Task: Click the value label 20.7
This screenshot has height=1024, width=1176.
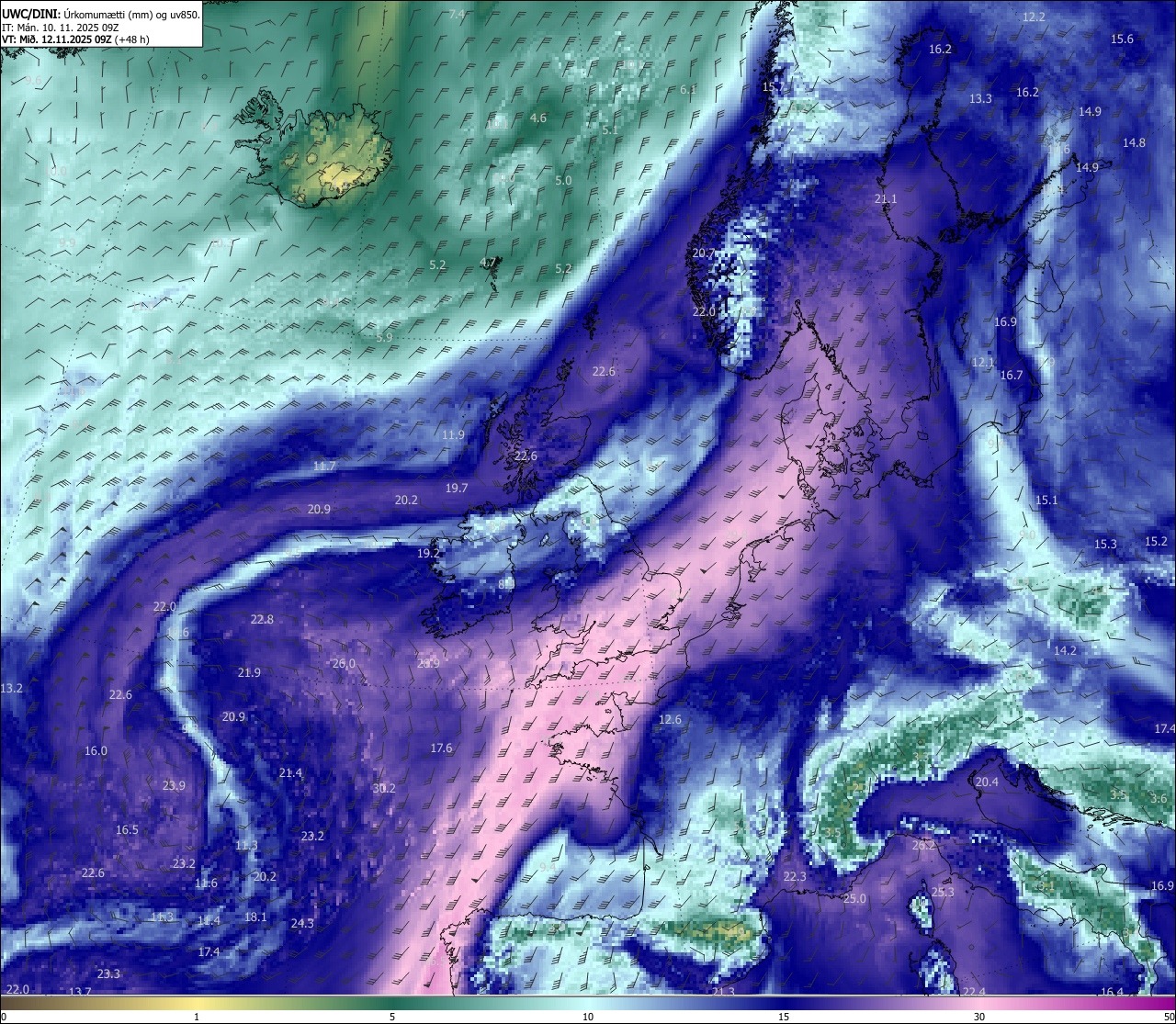Action: click(704, 253)
